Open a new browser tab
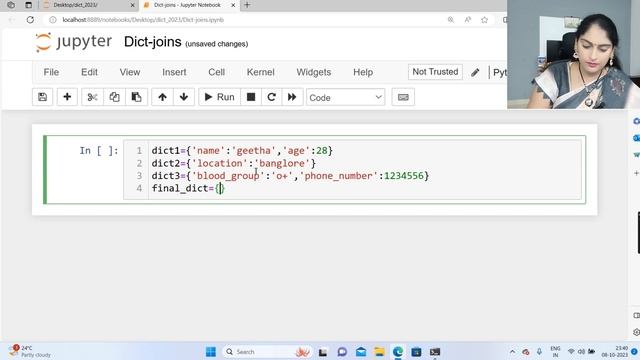The image size is (640, 360). 247,5
